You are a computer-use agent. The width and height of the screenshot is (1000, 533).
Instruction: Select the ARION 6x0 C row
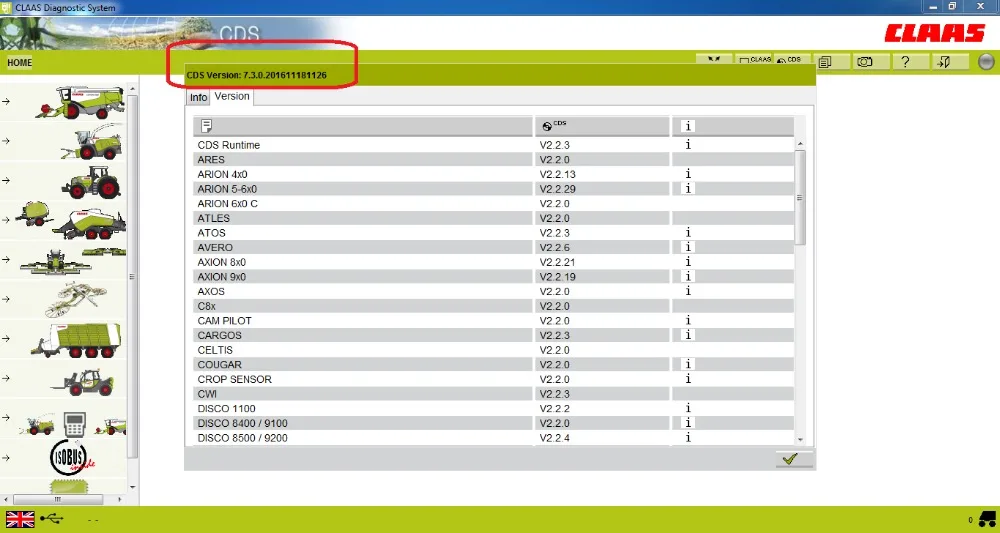494,203
